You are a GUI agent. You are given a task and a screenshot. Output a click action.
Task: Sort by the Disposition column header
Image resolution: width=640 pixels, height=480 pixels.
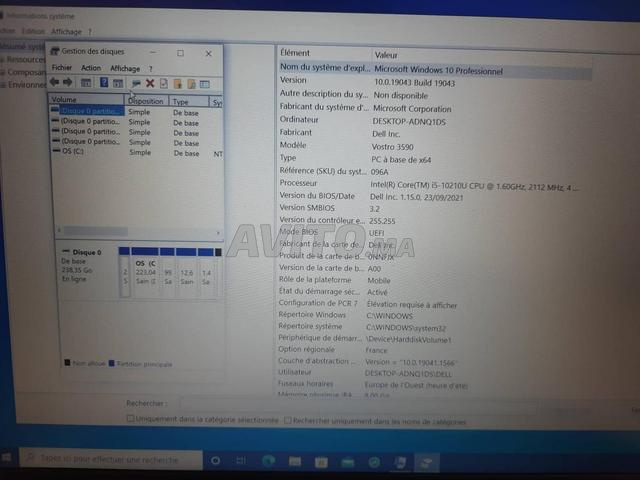(147, 100)
